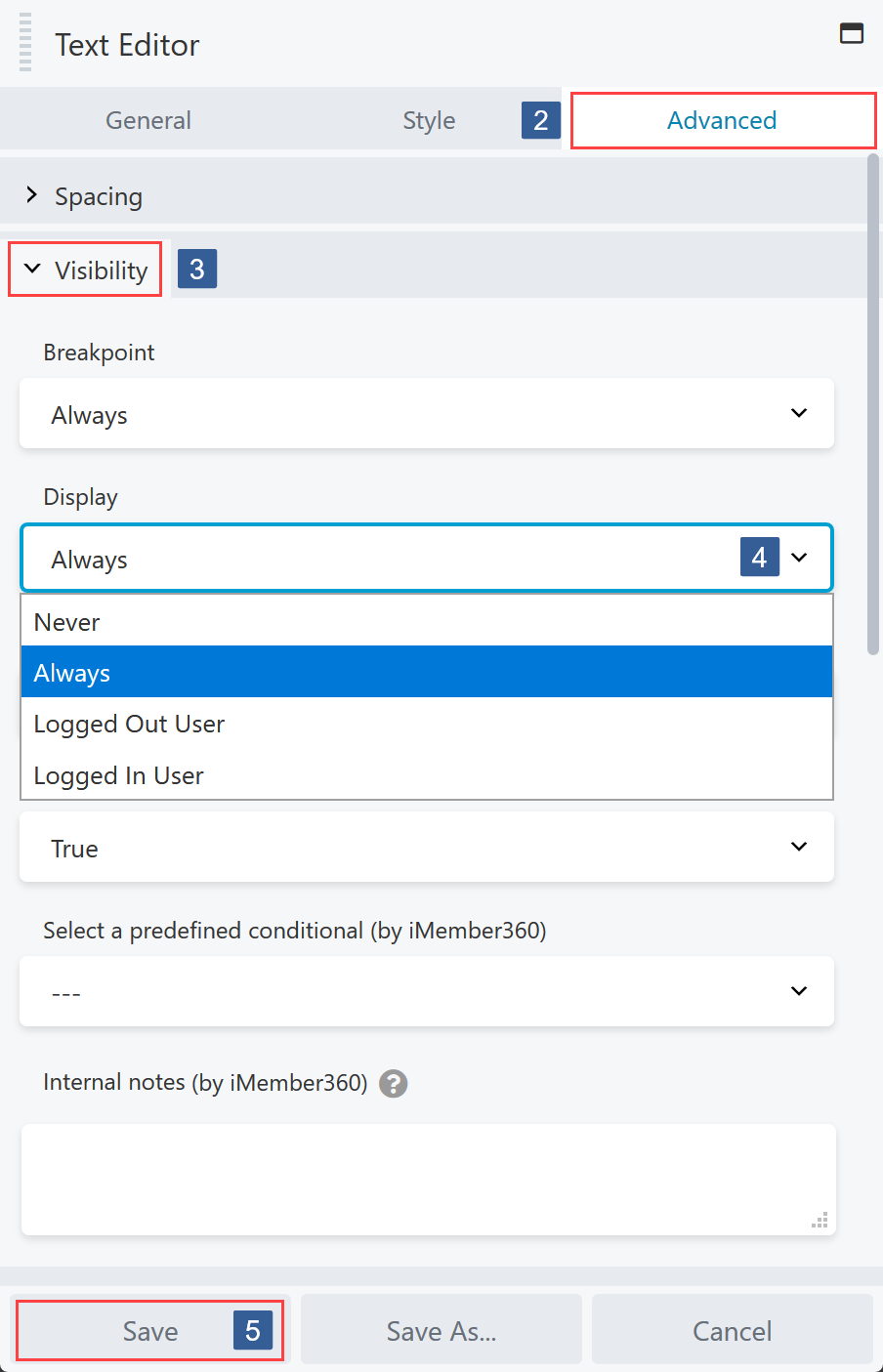Screen dimensions: 883x1372
Task: Open the Advanced tab
Action: click(721, 119)
